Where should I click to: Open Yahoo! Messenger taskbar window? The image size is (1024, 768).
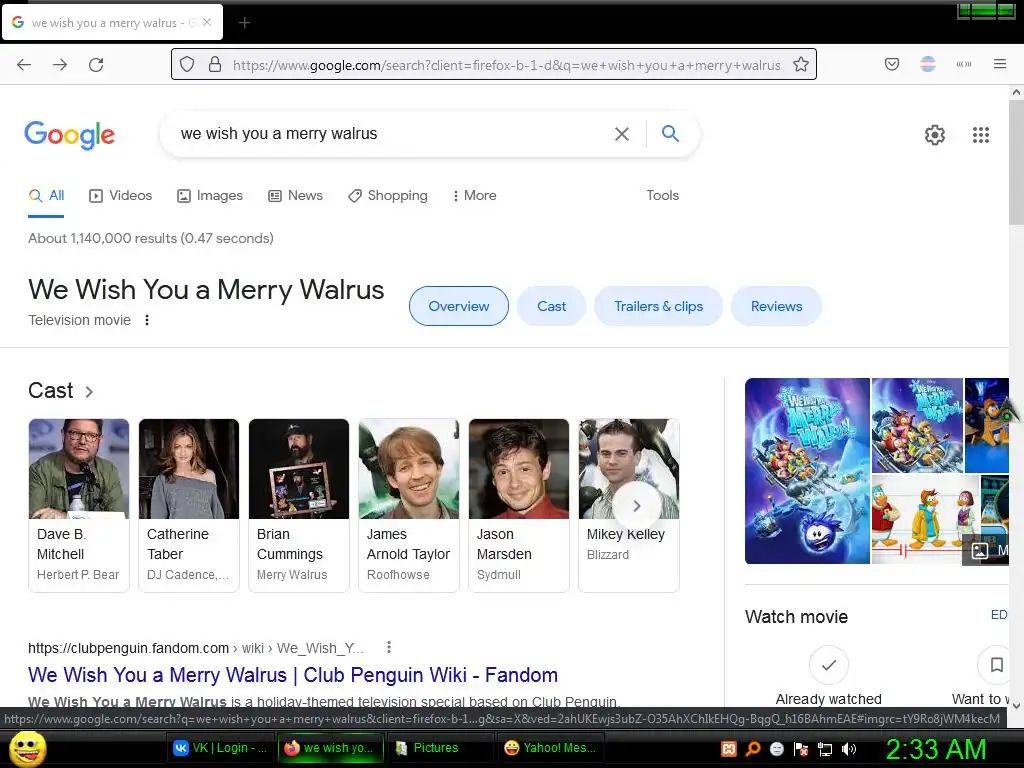[x=551, y=748]
